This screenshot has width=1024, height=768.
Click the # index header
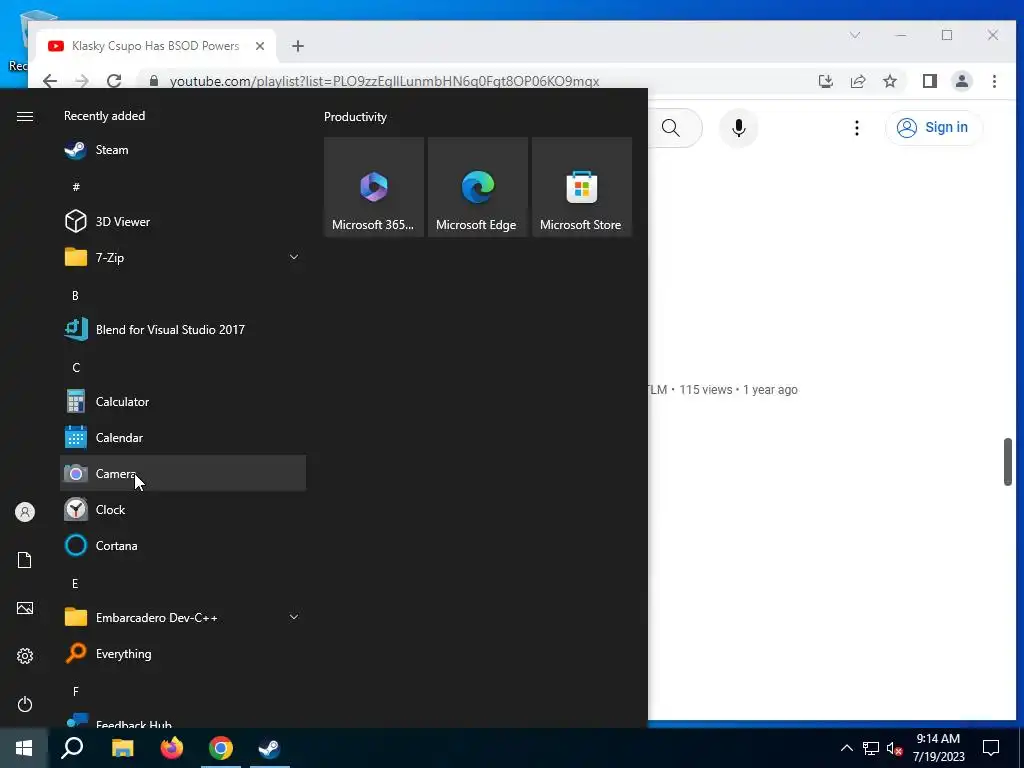click(x=76, y=187)
